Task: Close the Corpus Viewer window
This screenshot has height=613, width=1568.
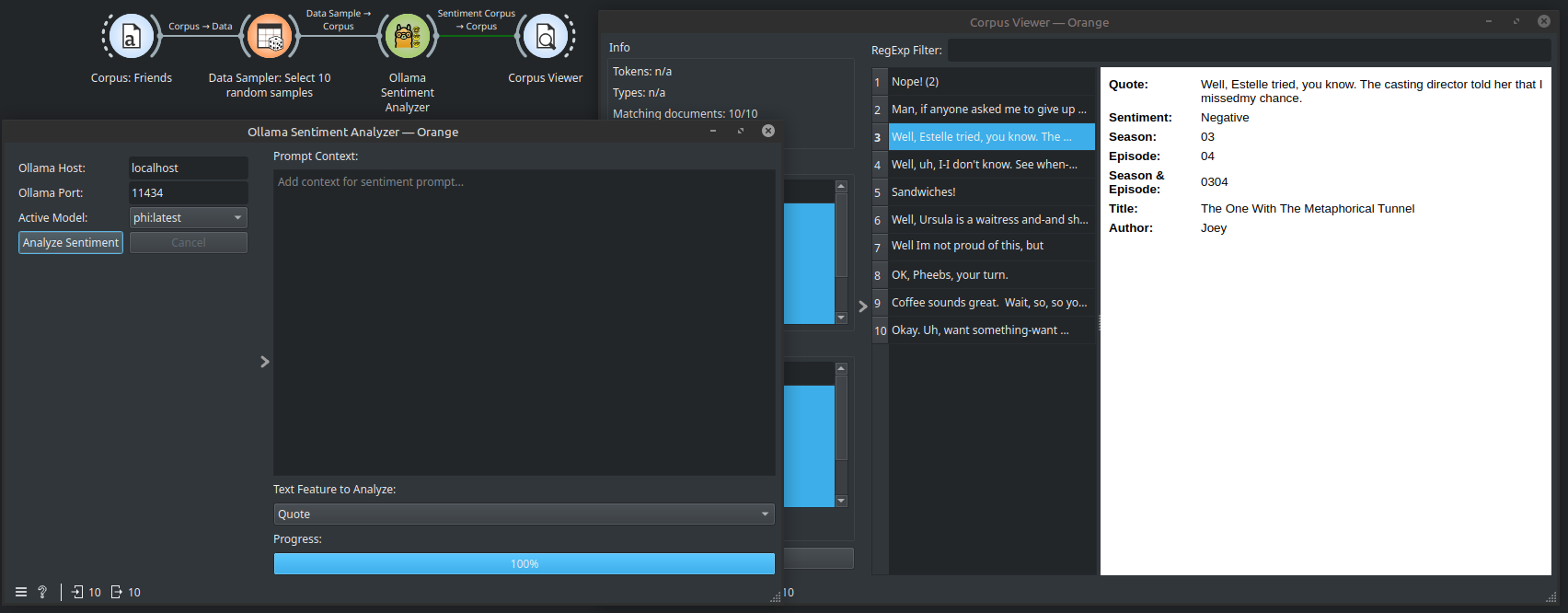Action: click(1544, 21)
